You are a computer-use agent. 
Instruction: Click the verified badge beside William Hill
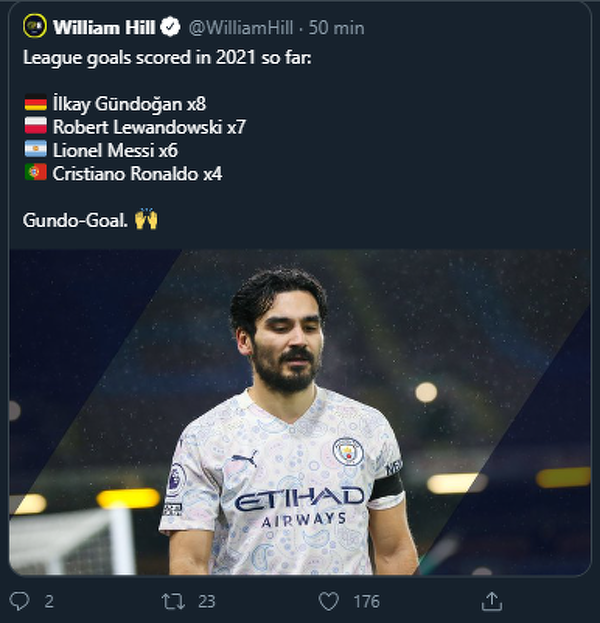click(171, 28)
